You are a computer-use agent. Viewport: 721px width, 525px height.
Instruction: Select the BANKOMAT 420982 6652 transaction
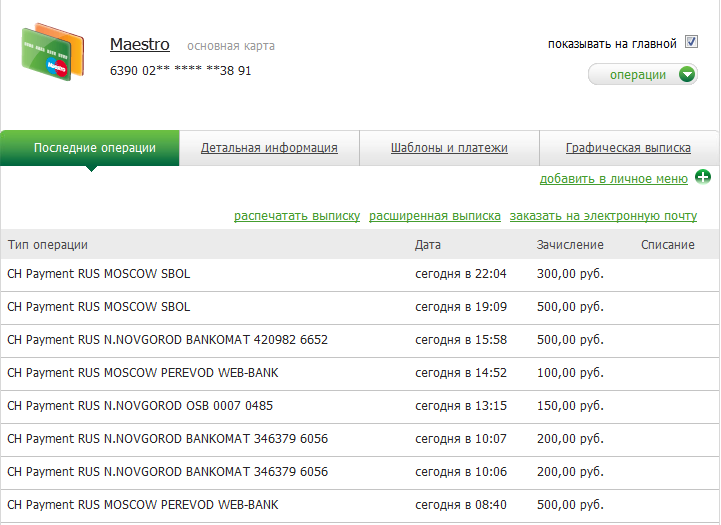pyautogui.click(x=167, y=340)
